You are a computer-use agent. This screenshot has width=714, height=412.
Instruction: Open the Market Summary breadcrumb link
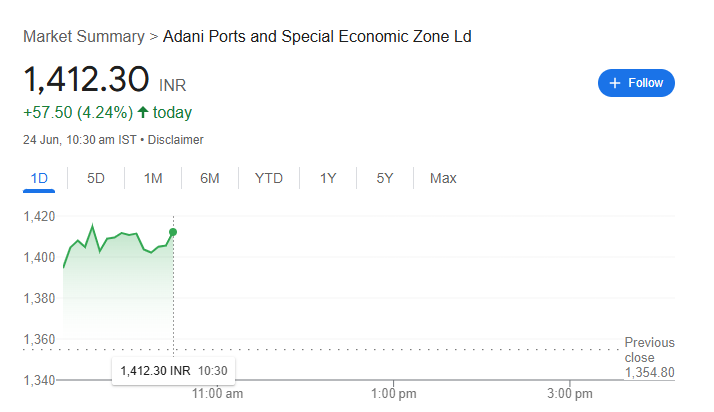pyautogui.click(x=84, y=36)
